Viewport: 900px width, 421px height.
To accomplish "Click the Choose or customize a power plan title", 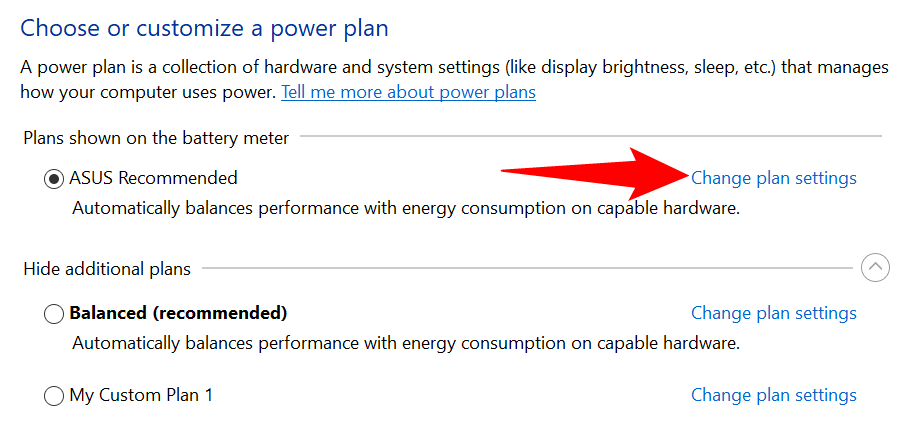I will [x=204, y=27].
